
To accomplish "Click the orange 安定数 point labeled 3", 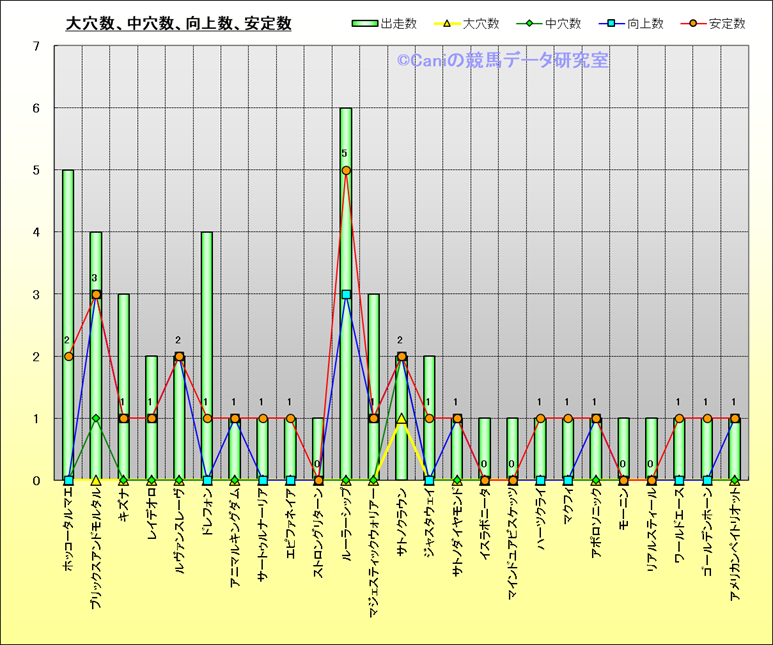I will pyautogui.click(x=96, y=295).
